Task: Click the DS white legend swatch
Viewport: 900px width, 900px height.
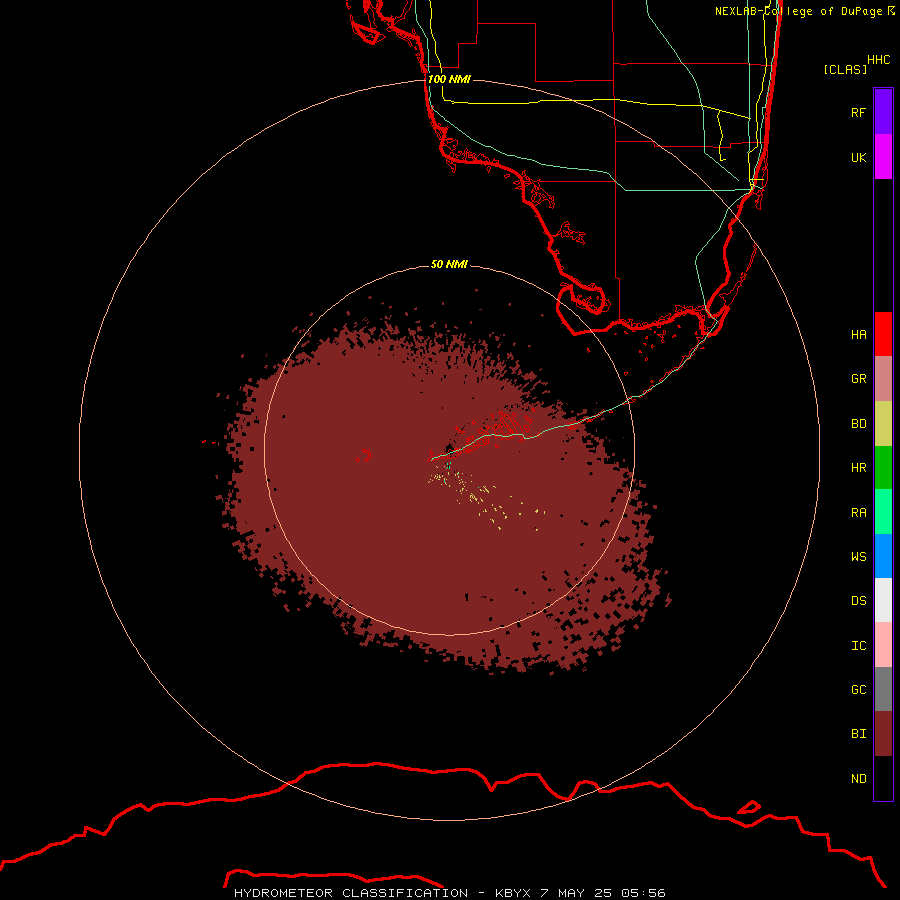Action: point(883,600)
